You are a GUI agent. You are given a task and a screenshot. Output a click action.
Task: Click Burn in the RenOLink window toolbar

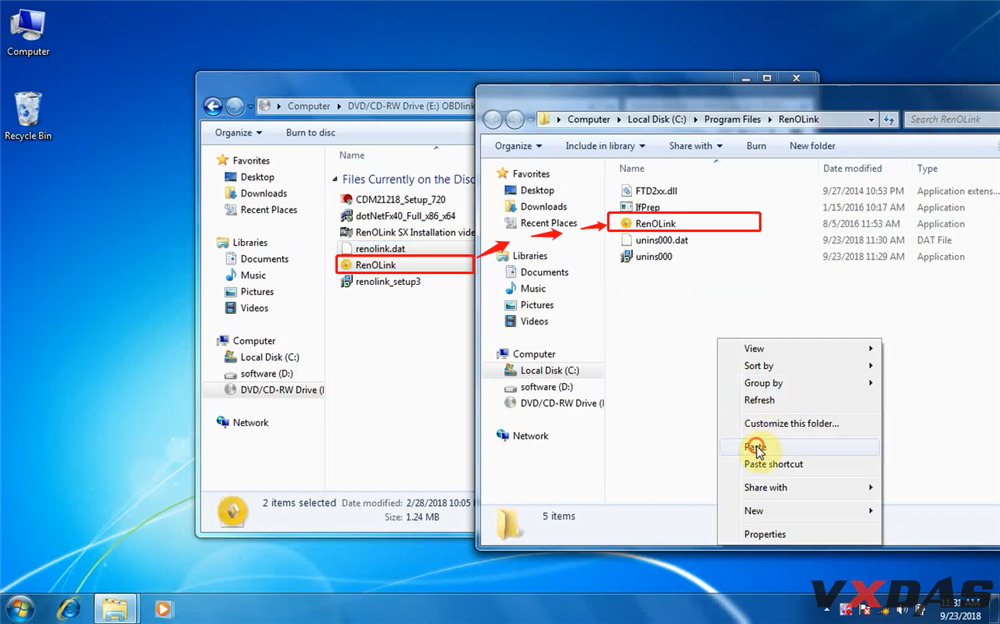[756, 145]
